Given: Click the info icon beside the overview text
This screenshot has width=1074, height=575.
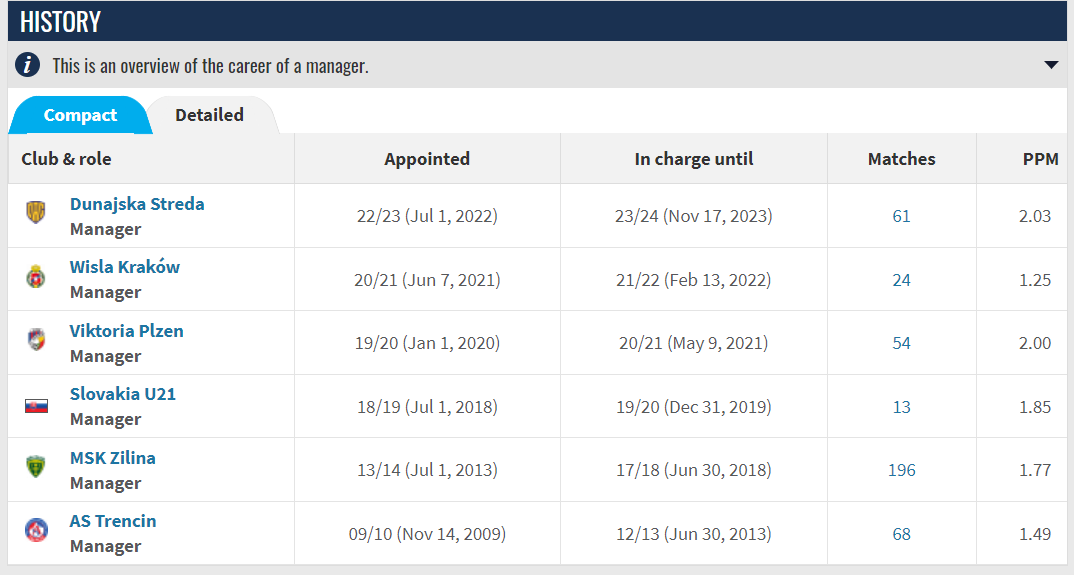Looking at the screenshot, I should coord(27,65).
